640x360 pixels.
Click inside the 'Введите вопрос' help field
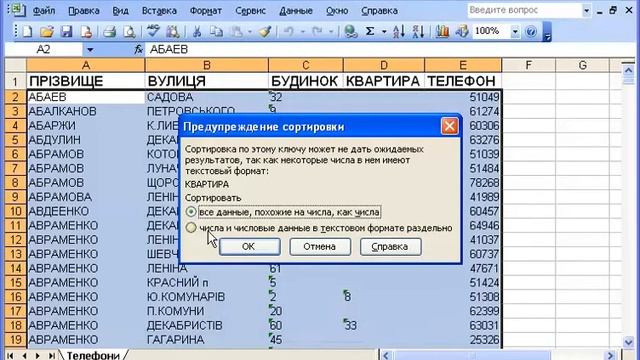pos(524,10)
